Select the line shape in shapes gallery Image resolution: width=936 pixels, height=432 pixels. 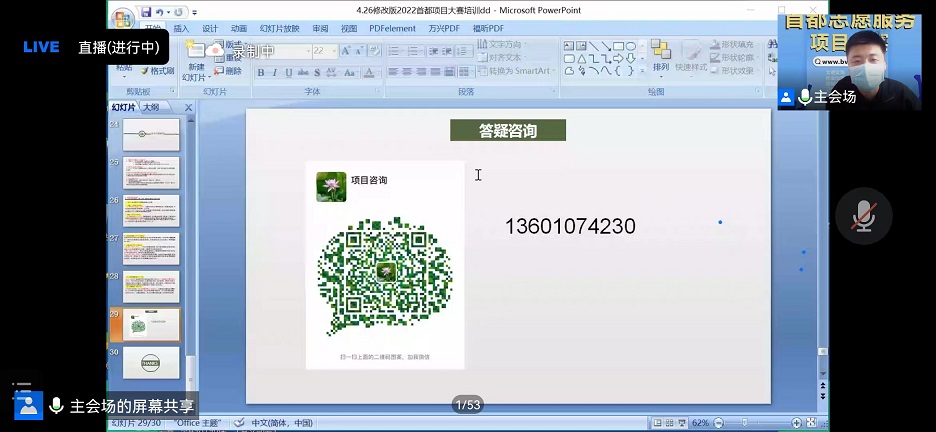click(x=594, y=46)
